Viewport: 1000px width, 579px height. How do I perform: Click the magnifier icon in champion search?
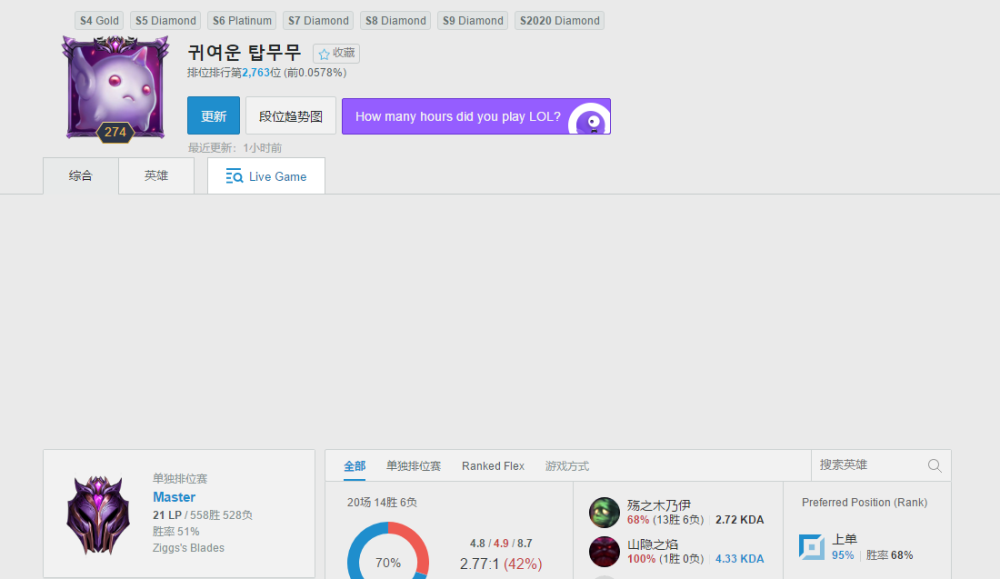pyautogui.click(x=934, y=465)
